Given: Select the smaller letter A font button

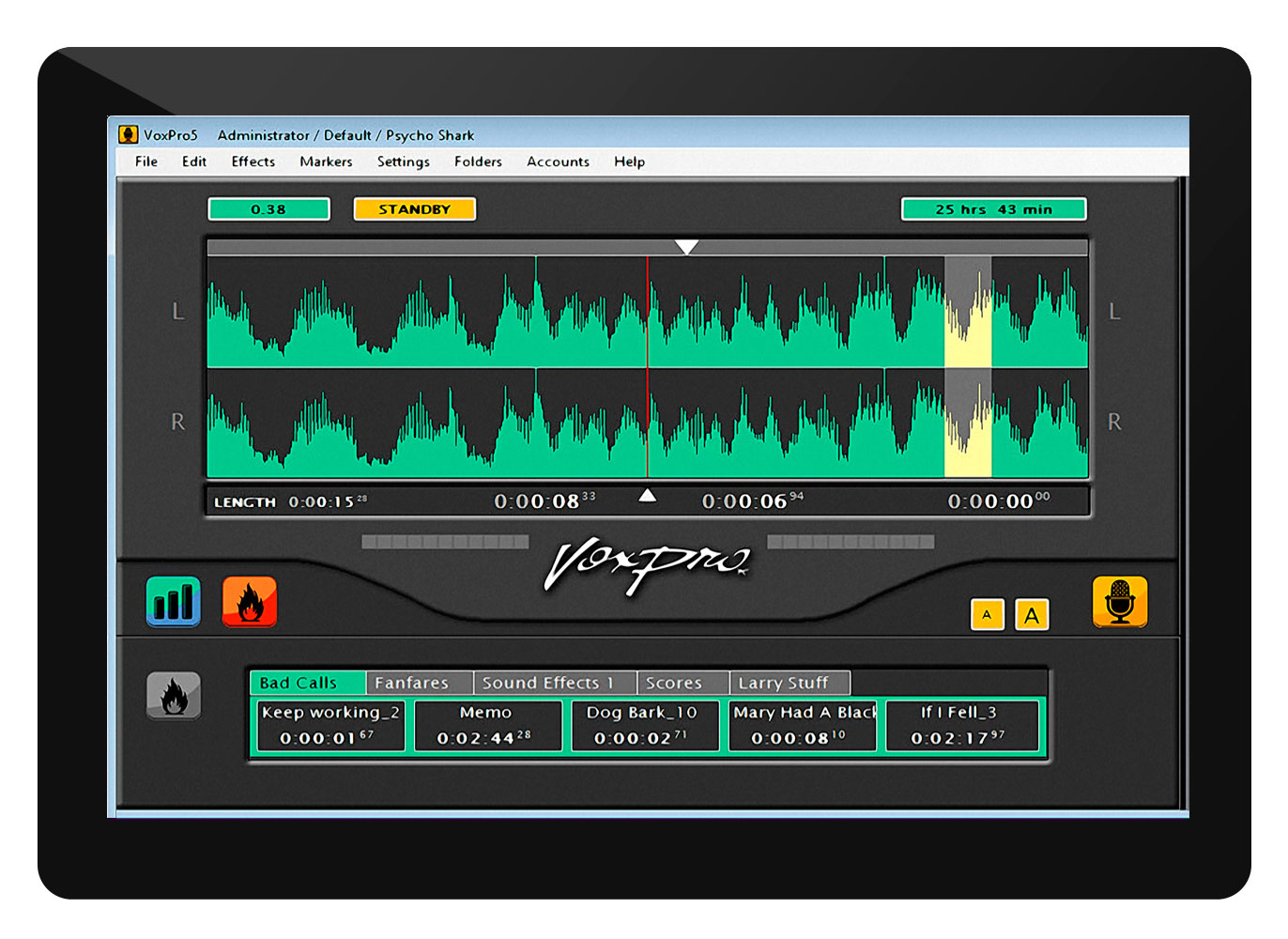Looking at the screenshot, I should [987, 615].
